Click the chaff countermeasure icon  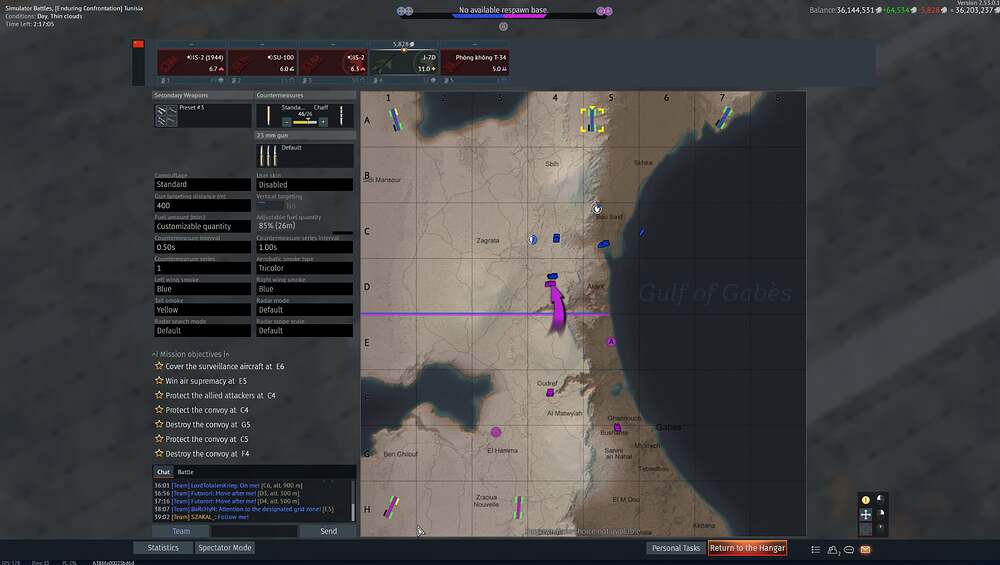coord(341,115)
